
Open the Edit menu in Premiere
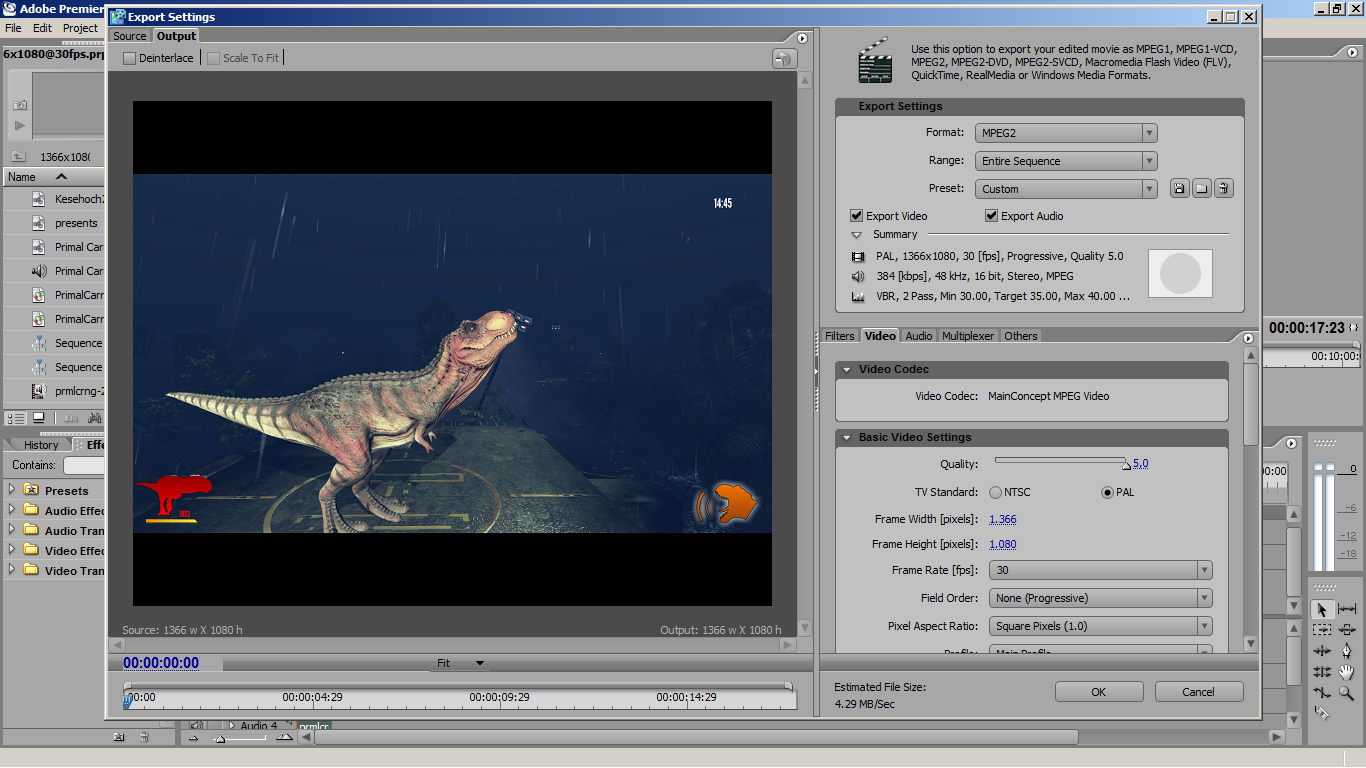click(x=42, y=28)
